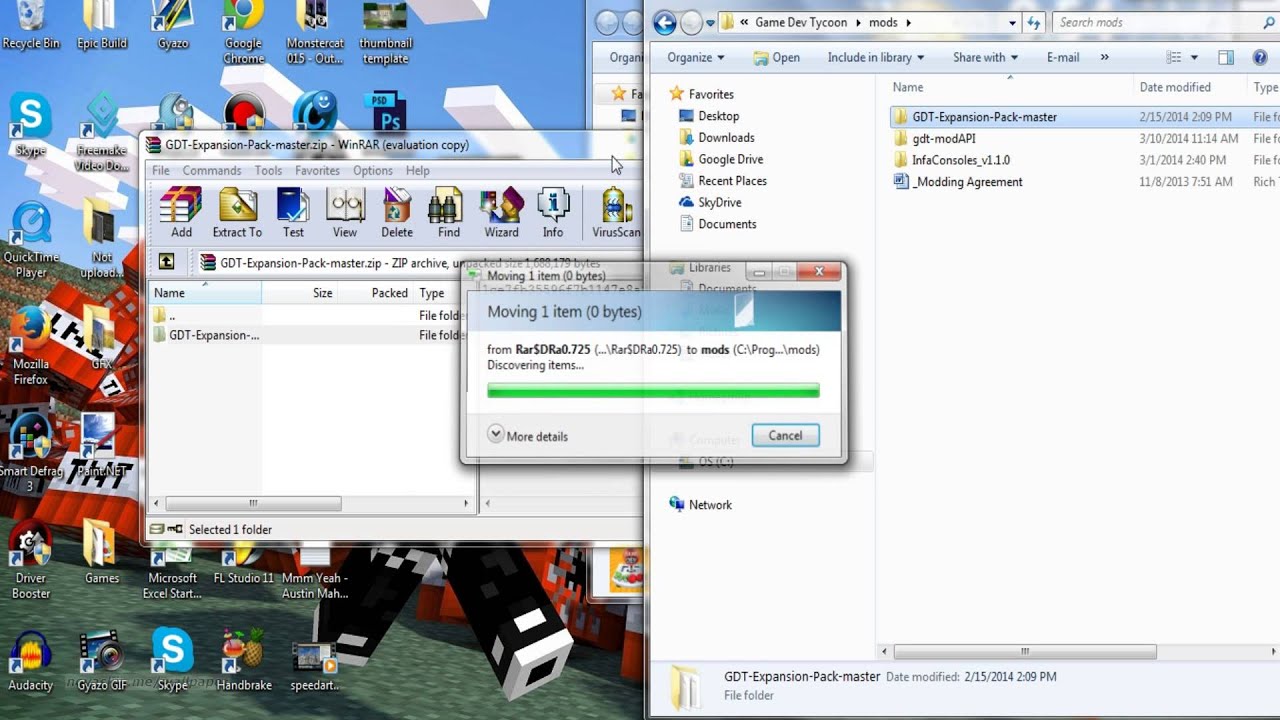Click the Search mods input field

pos(1160,22)
